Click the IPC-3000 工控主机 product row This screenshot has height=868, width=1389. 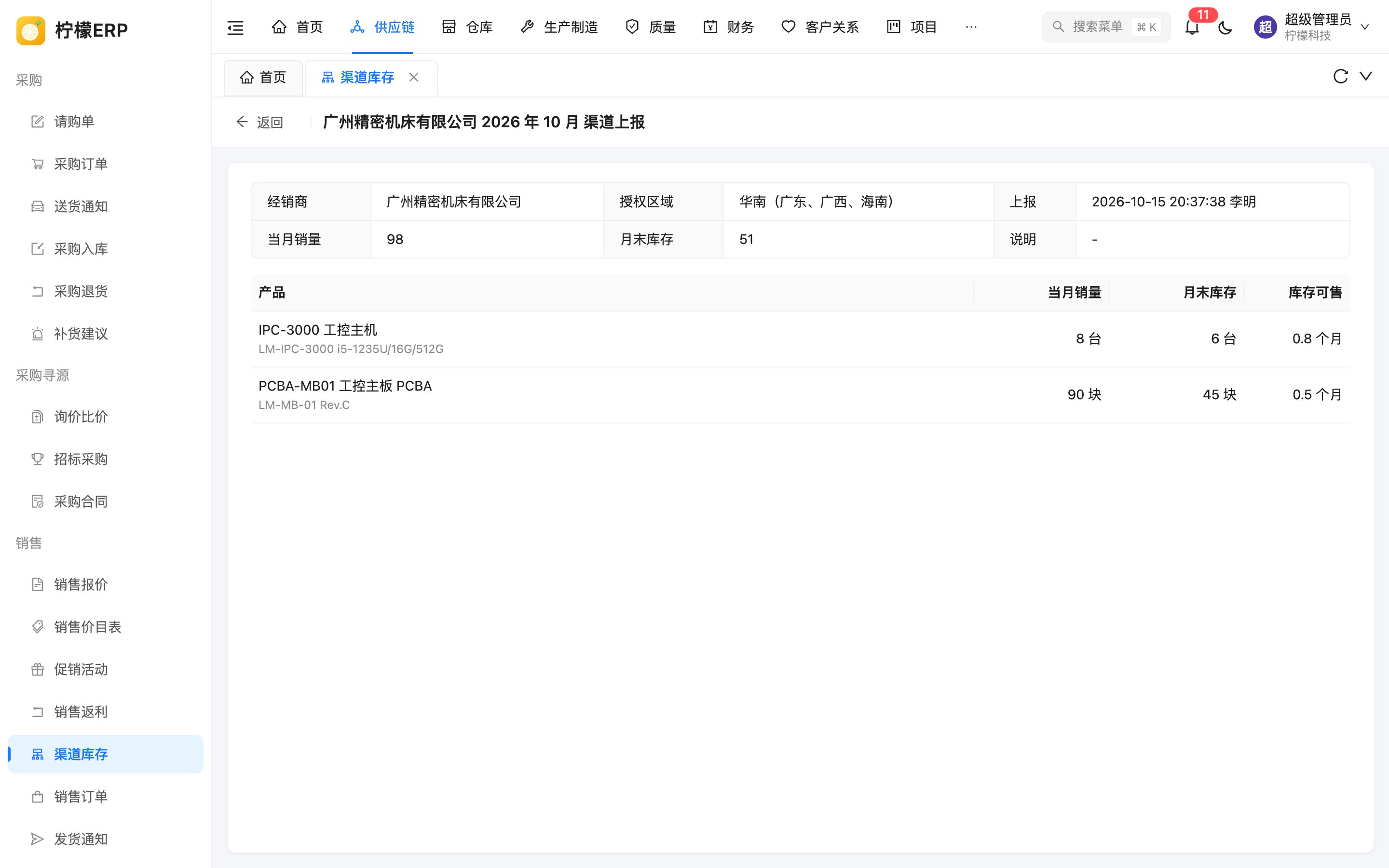pyautogui.click(x=800, y=339)
